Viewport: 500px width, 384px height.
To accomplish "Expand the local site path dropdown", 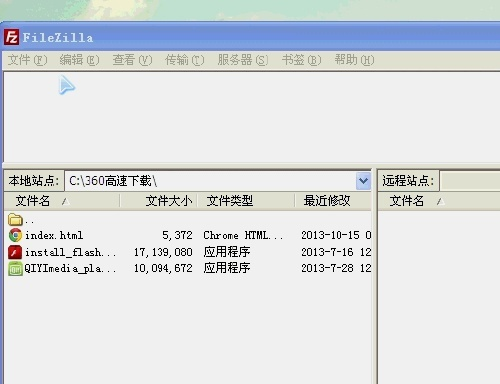I will click(x=363, y=181).
